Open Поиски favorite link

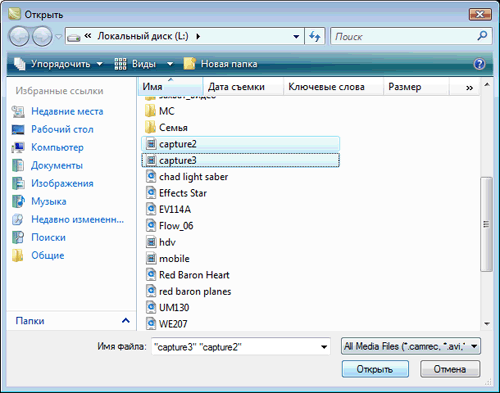(x=48, y=237)
